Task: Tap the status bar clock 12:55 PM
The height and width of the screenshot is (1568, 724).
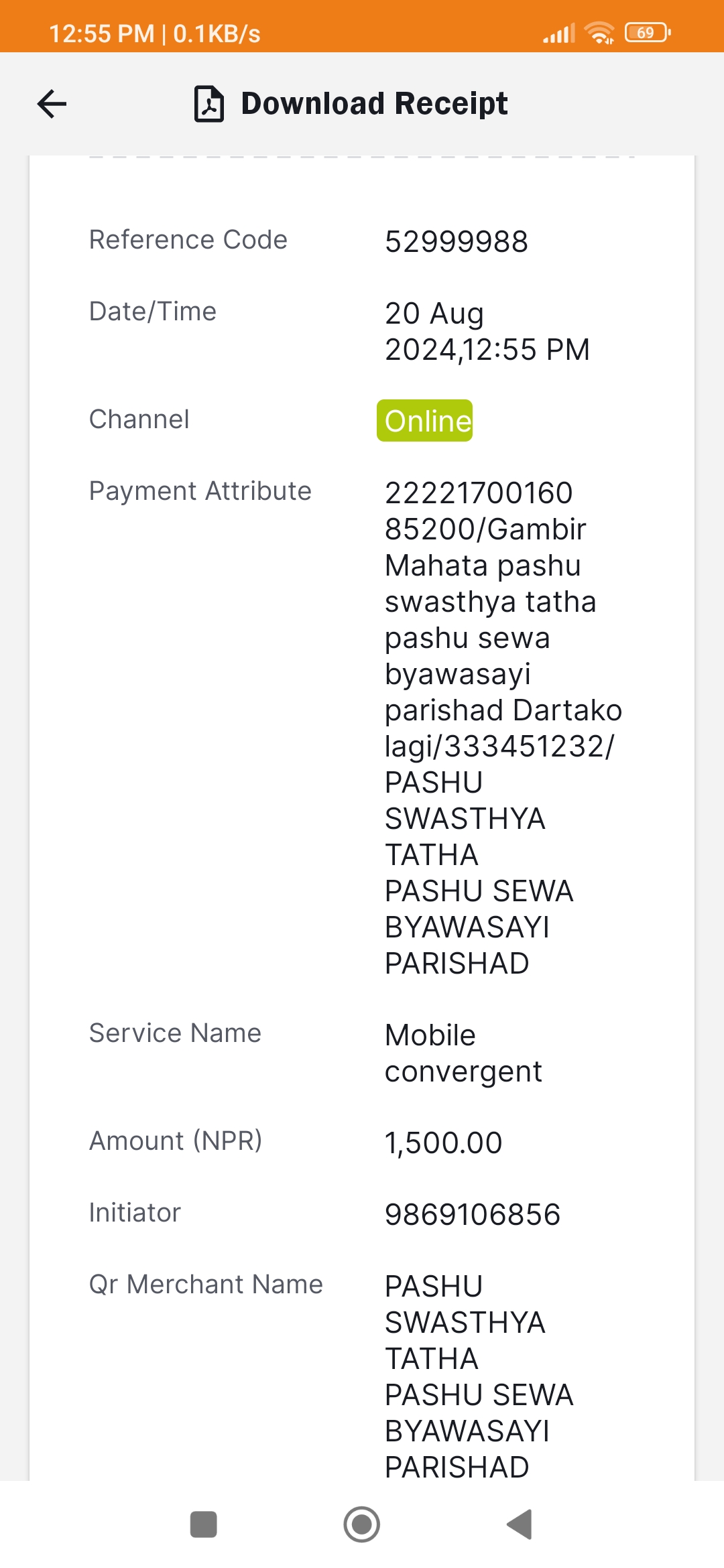Action: point(102,34)
